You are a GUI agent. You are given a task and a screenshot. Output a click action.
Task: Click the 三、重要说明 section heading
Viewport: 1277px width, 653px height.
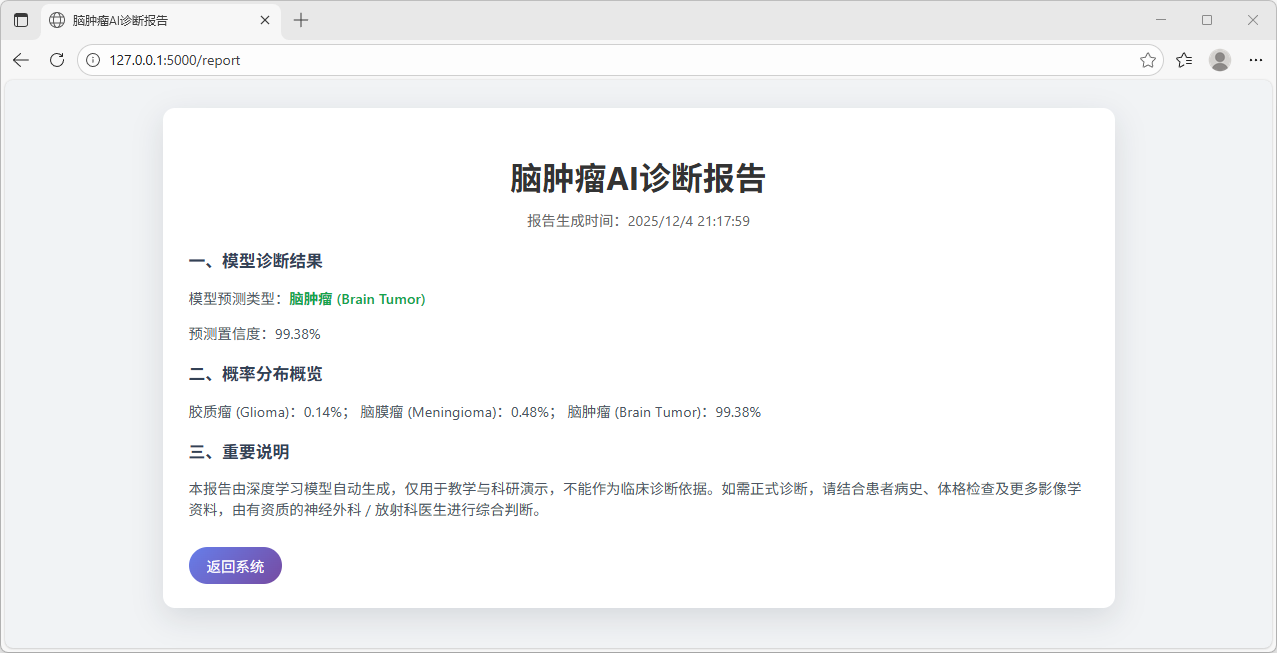pyautogui.click(x=239, y=452)
